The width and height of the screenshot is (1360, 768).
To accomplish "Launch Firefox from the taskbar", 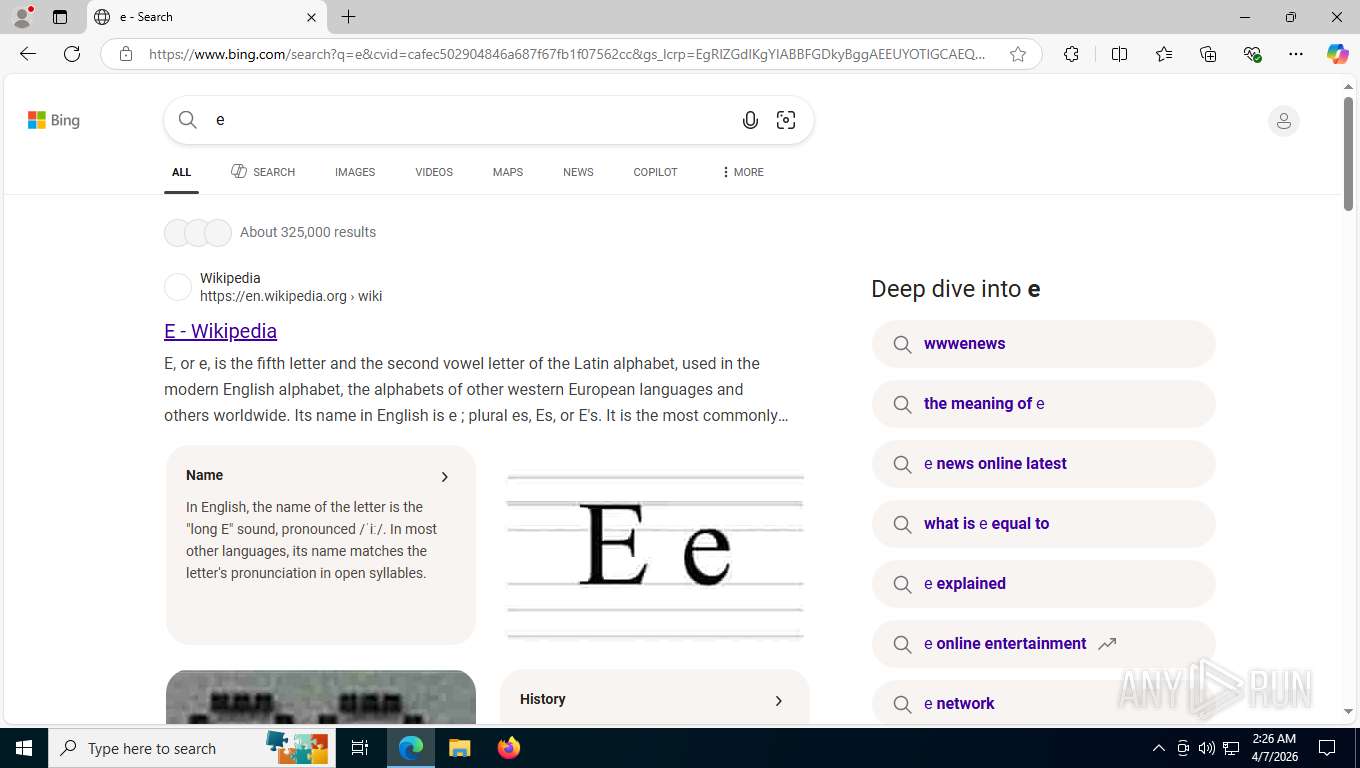I will (x=509, y=748).
